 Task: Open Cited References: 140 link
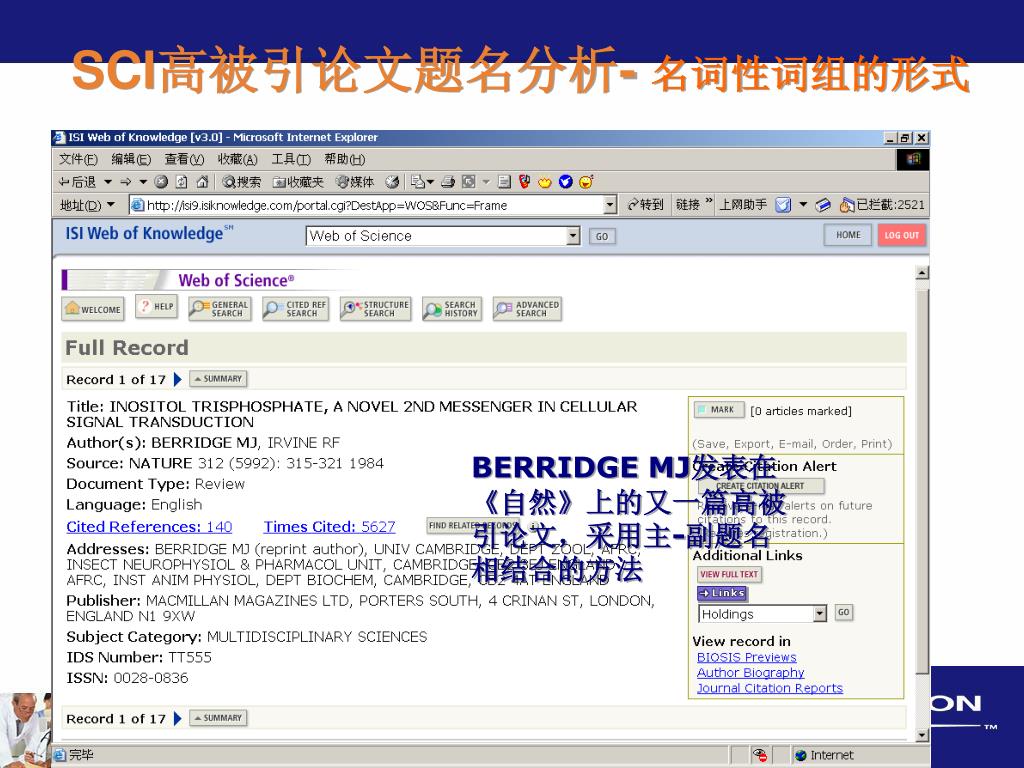click(x=150, y=526)
